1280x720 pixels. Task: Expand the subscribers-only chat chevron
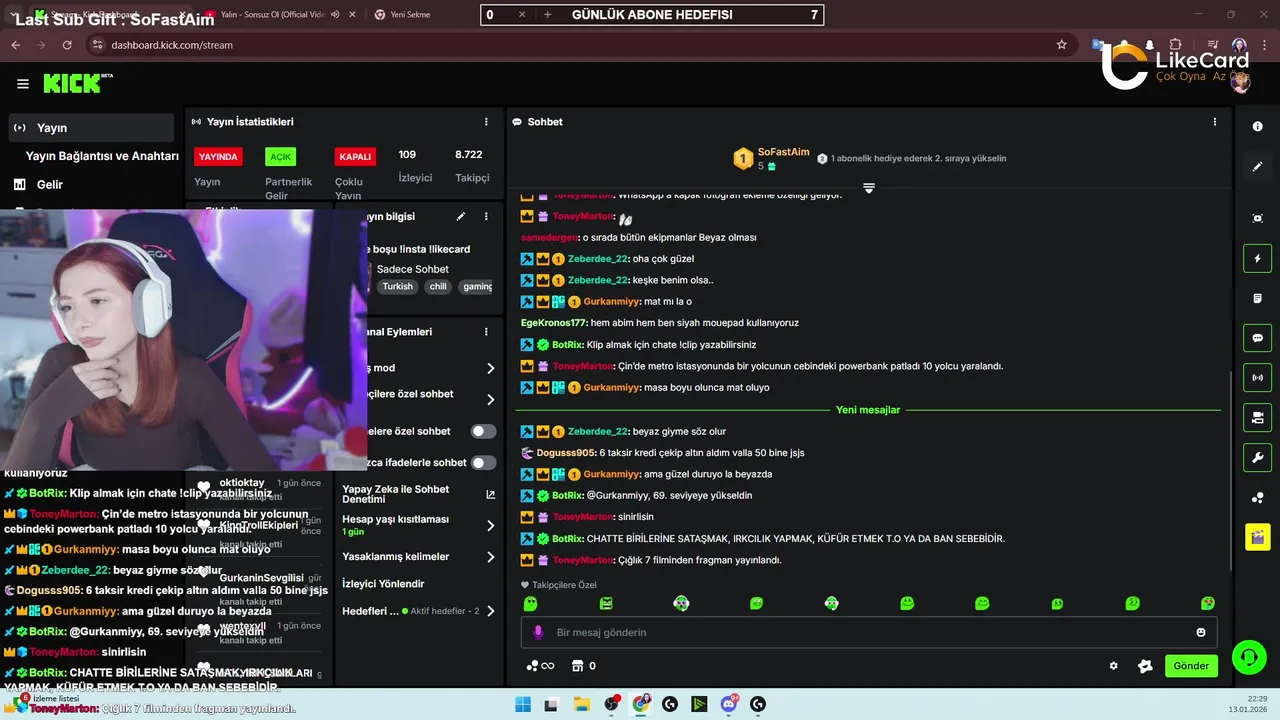click(490, 400)
